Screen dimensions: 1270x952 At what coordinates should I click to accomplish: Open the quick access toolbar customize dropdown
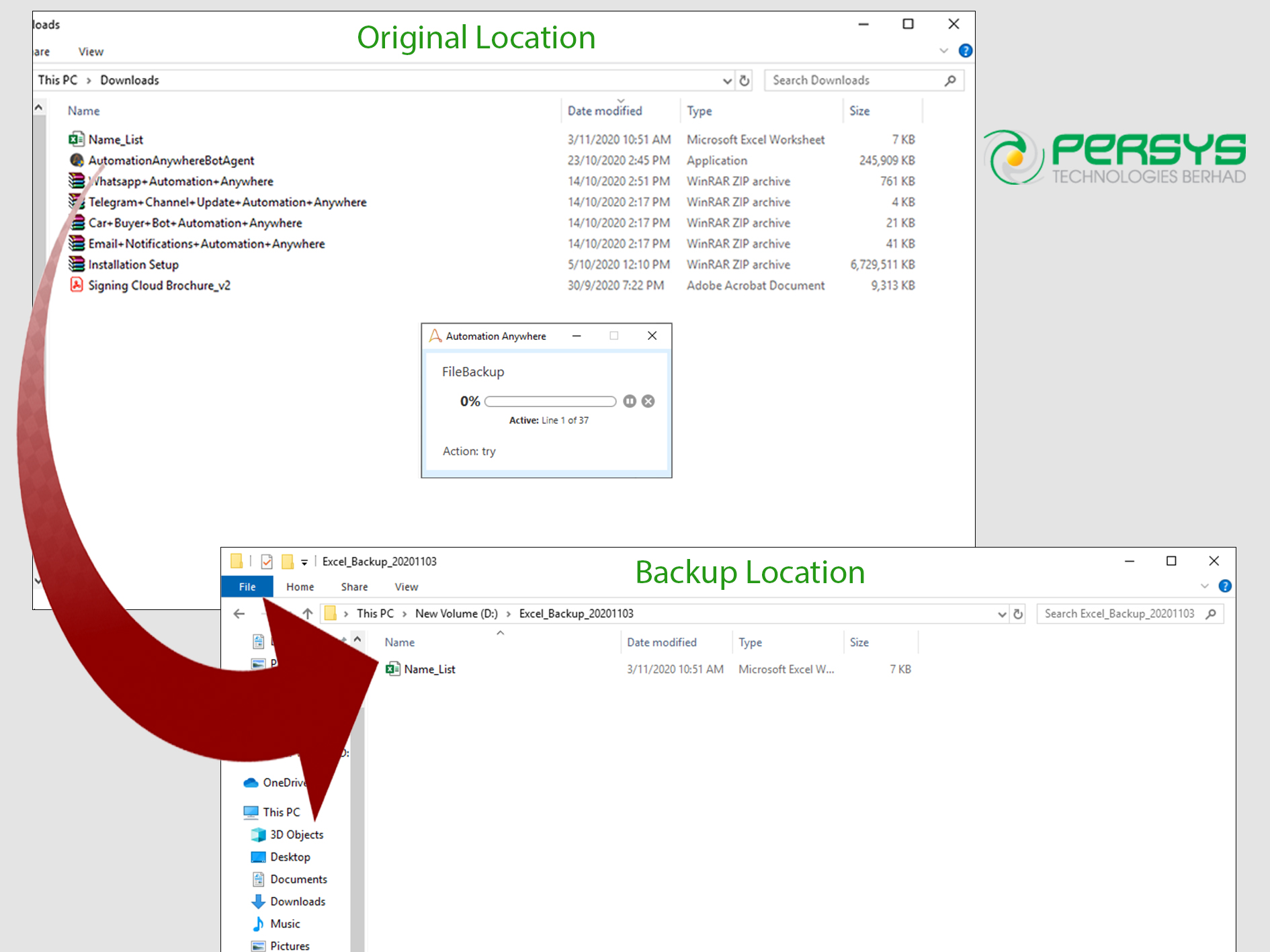click(x=304, y=562)
